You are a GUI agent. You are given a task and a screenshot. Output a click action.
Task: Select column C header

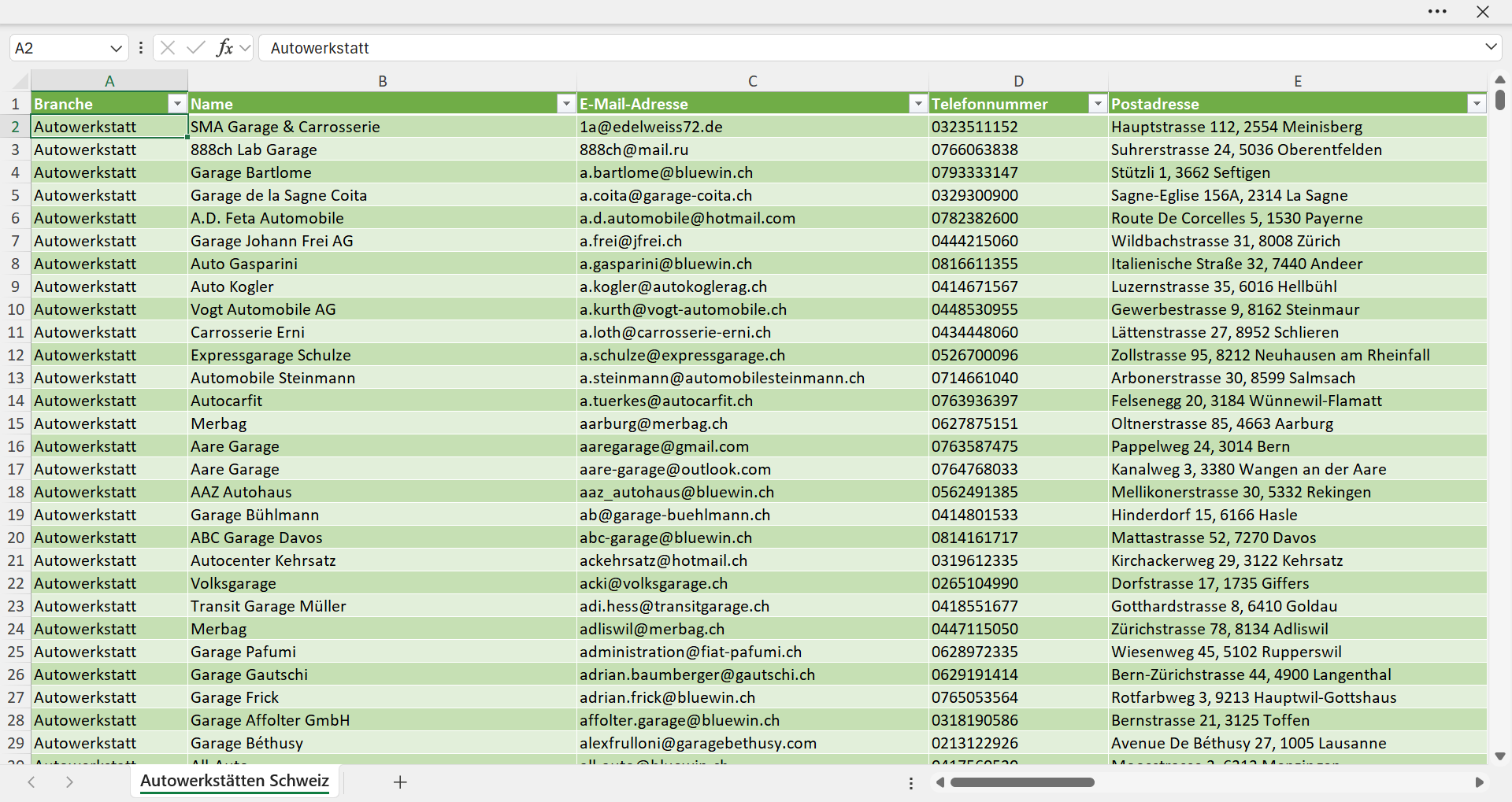click(x=753, y=81)
